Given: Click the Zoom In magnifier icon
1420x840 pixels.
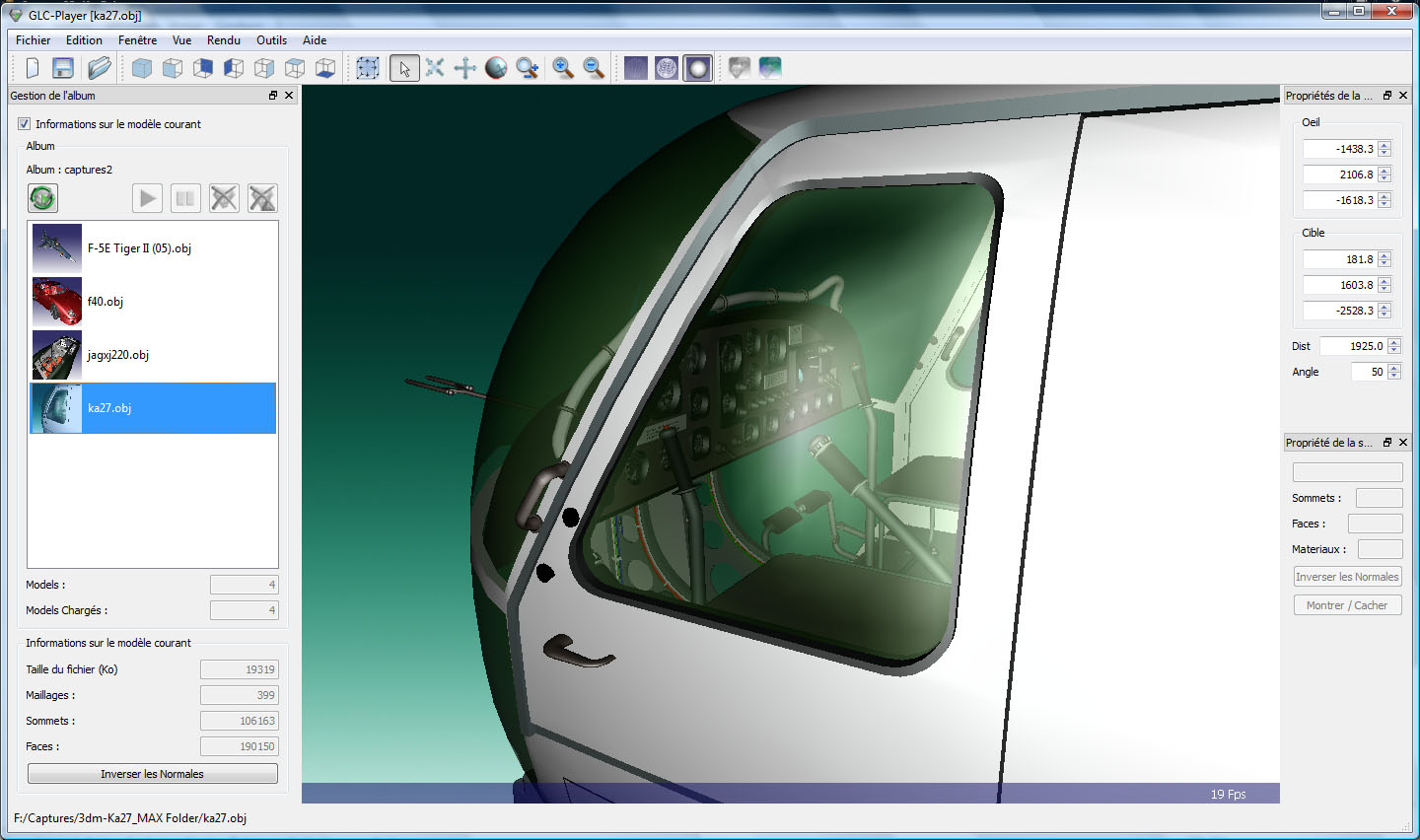Looking at the screenshot, I should [563, 68].
